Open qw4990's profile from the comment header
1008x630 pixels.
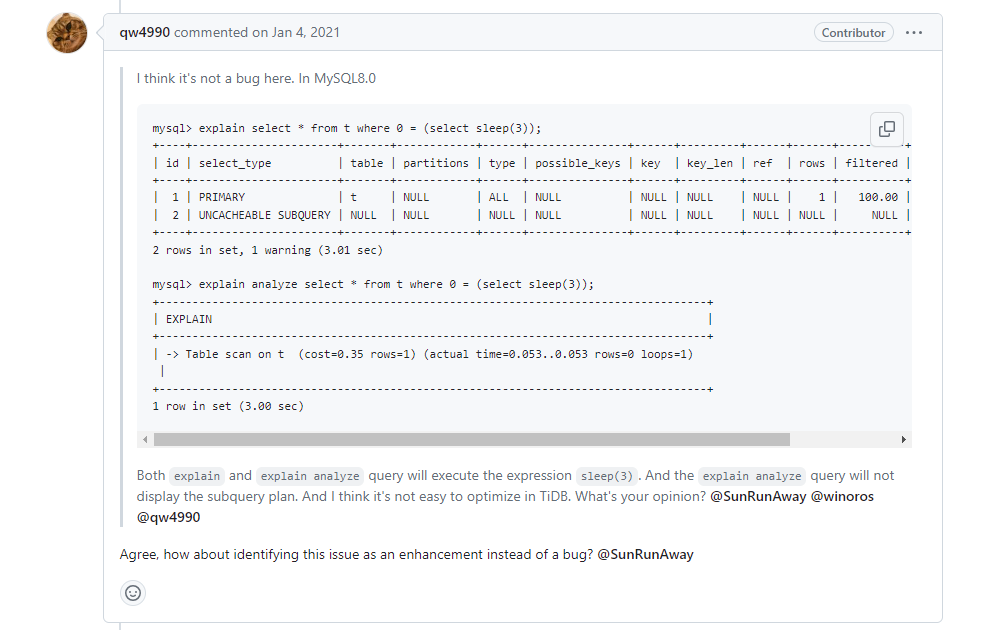click(x=145, y=32)
